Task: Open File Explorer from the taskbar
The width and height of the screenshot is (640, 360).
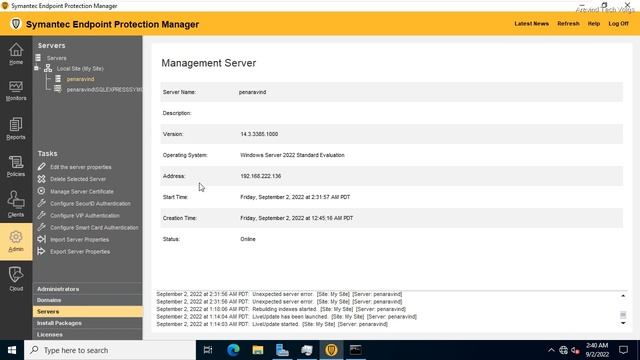Action: [x=258, y=350]
